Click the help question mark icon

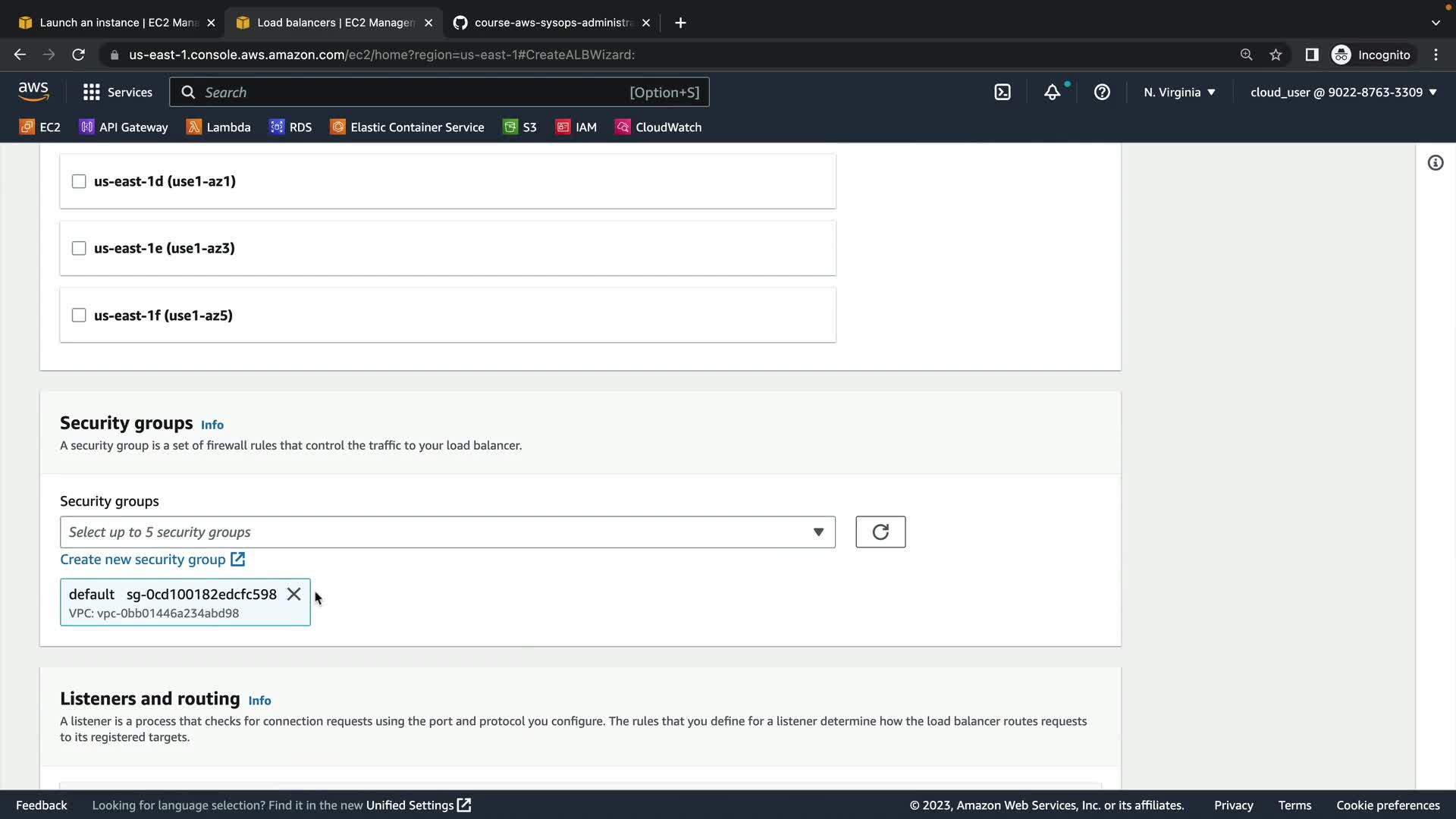[1102, 93]
